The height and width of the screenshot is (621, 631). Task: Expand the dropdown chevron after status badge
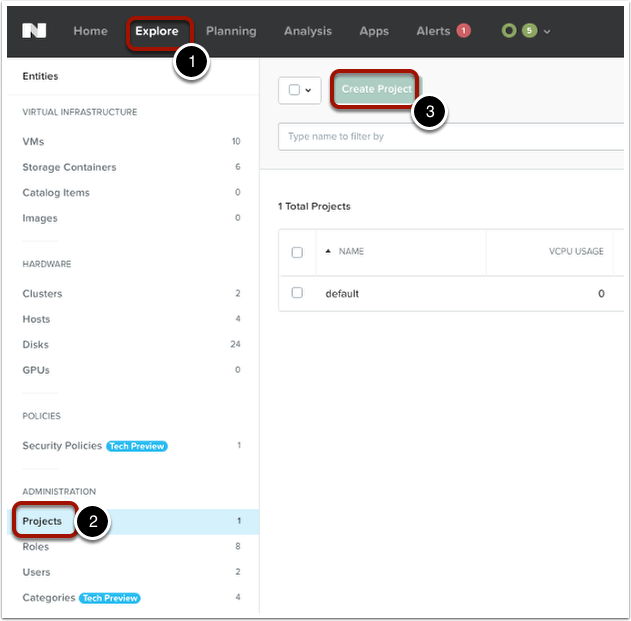pyautogui.click(x=547, y=32)
